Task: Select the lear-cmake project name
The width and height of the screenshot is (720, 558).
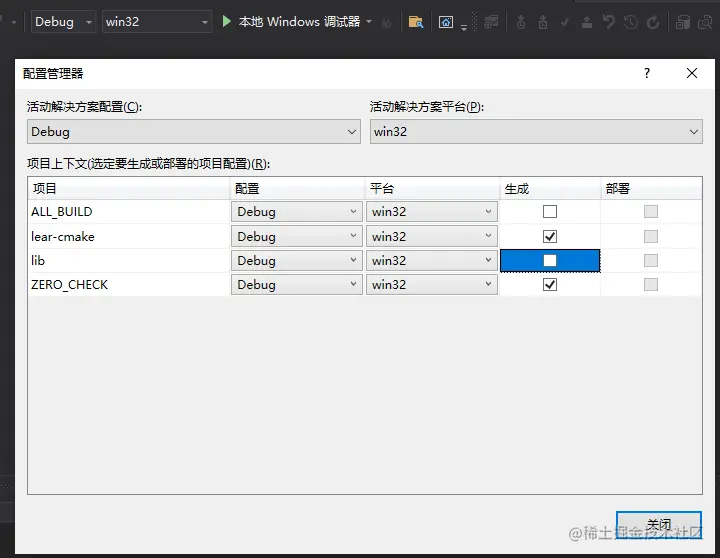Action: [62, 237]
